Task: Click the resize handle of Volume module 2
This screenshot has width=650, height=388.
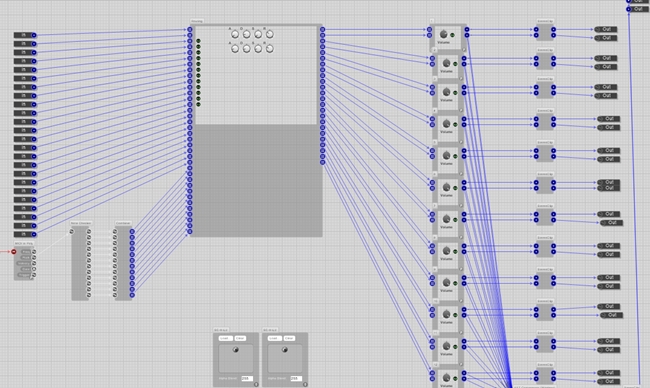Action: tap(461, 79)
